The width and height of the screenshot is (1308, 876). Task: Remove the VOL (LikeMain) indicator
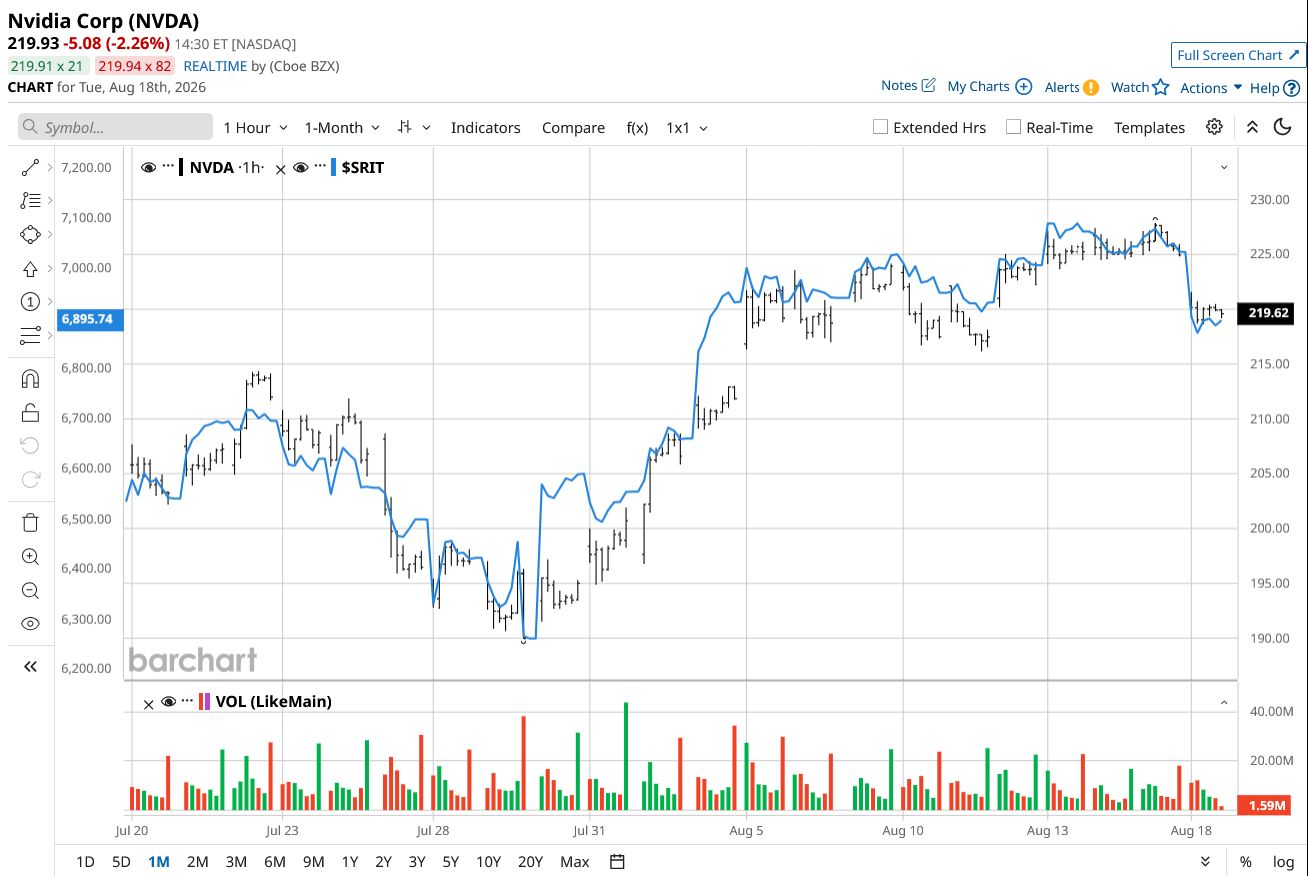[x=149, y=703]
